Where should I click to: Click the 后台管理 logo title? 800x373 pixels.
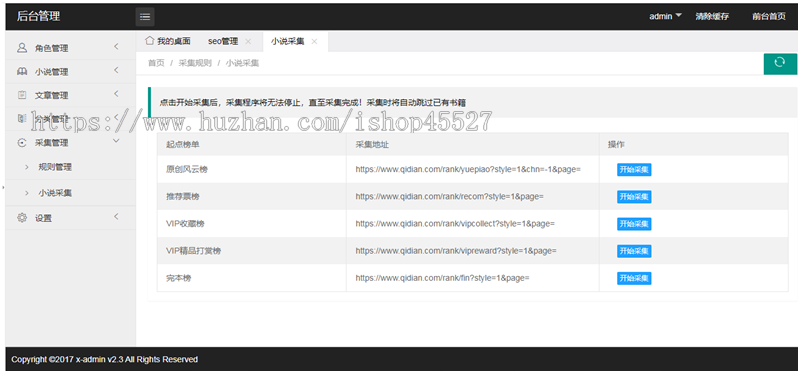pos(38,16)
